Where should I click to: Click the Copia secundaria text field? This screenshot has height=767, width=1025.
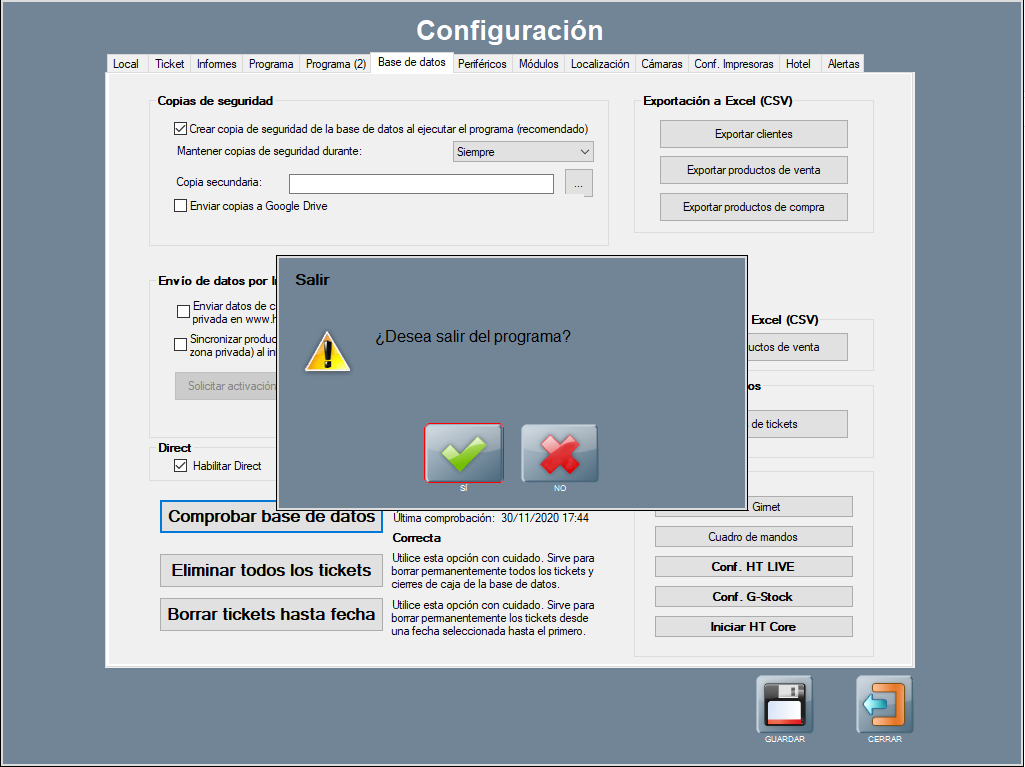[x=421, y=184]
